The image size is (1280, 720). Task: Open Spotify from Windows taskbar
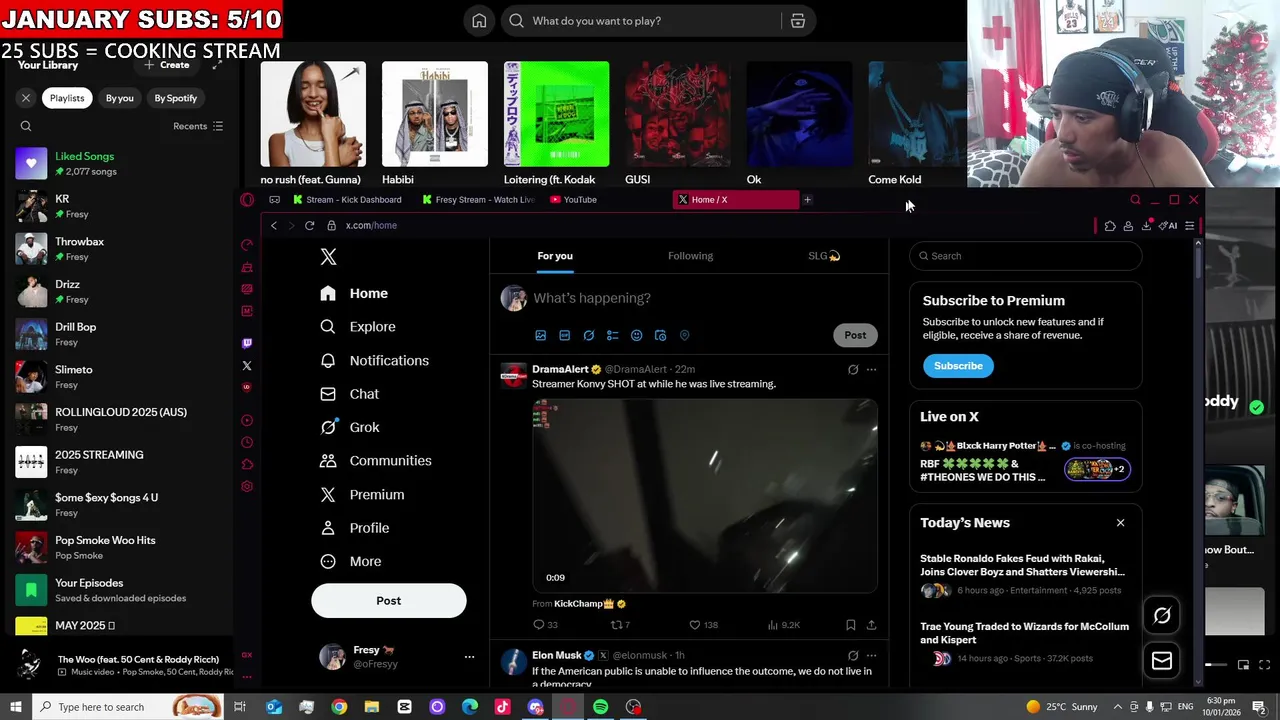(x=600, y=707)
